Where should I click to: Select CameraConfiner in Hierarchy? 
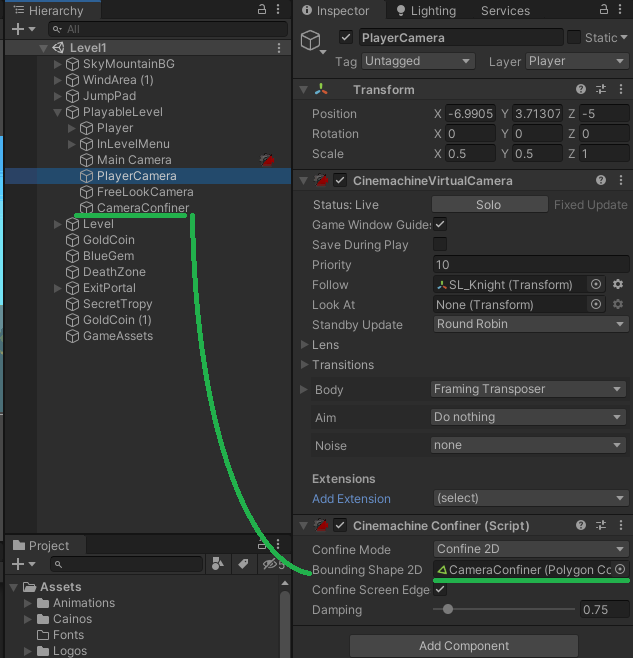tap(143, 208)
